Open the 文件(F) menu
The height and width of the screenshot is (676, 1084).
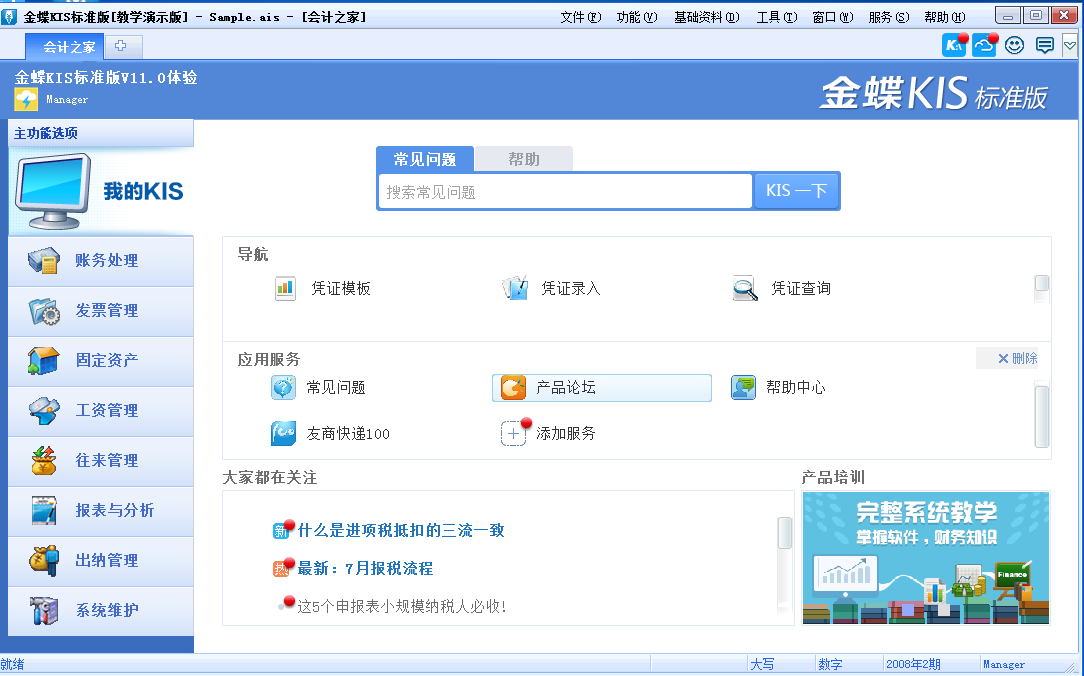pos(581,17)
